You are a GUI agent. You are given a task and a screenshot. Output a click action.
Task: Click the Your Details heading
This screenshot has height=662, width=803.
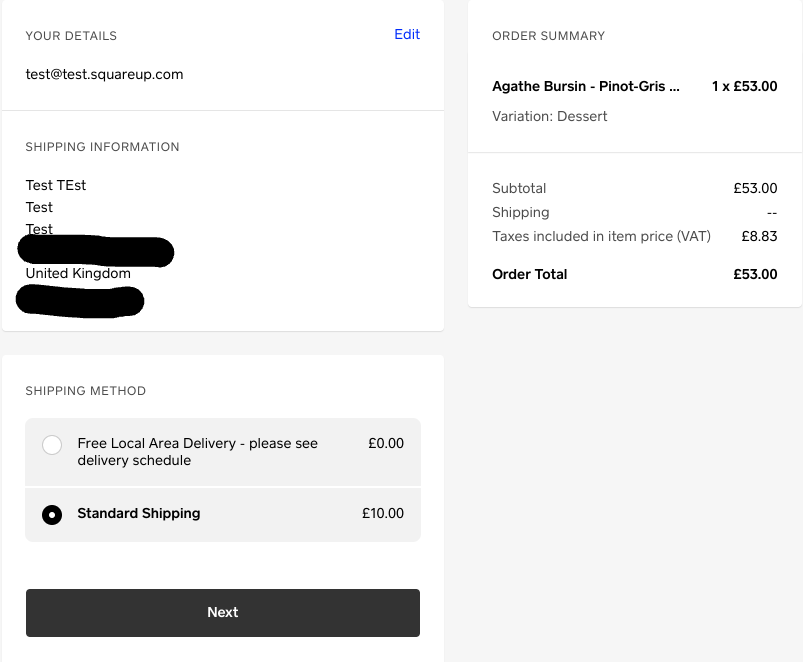click(x=71, y=36)
